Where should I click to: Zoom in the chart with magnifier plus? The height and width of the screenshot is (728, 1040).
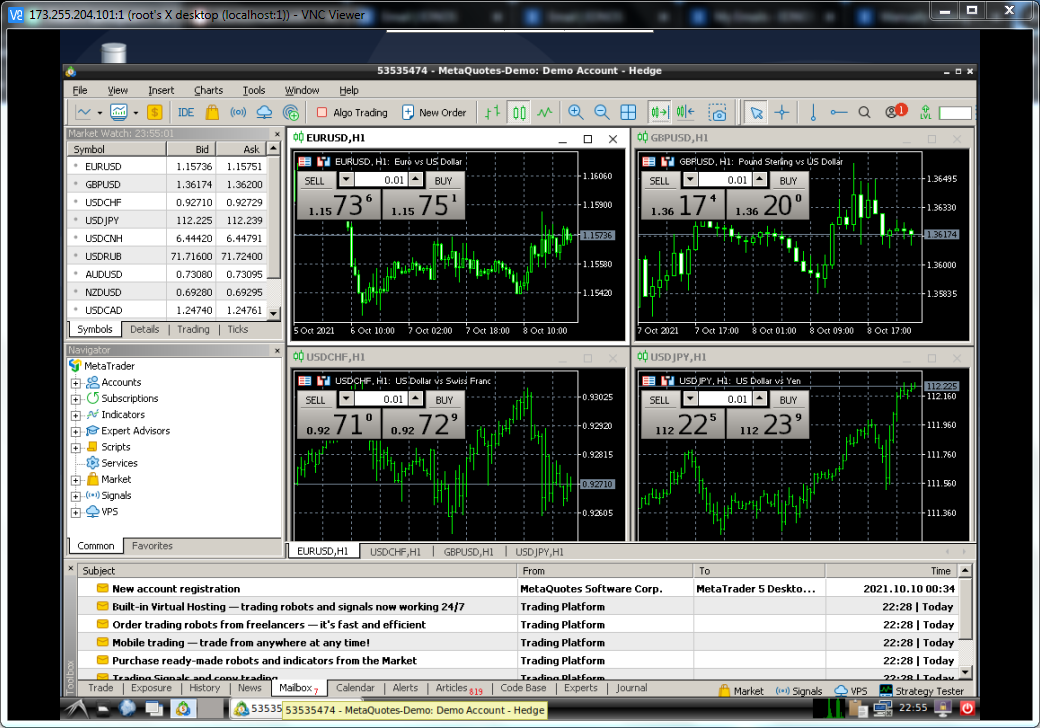(576, 113)
